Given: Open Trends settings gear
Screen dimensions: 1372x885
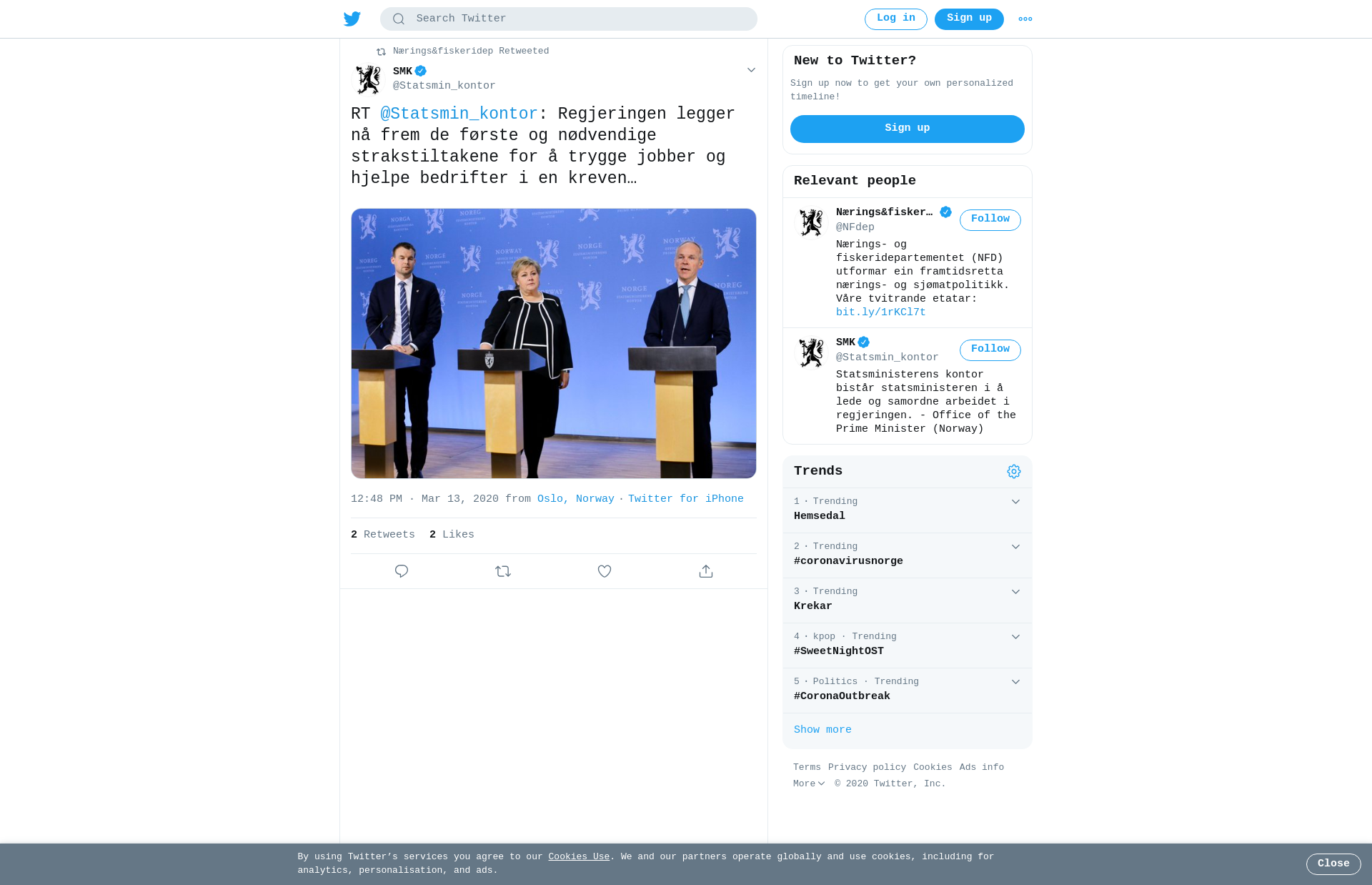Looking at the screenshot, I should pyautogui.click(x=1014, y=471).
